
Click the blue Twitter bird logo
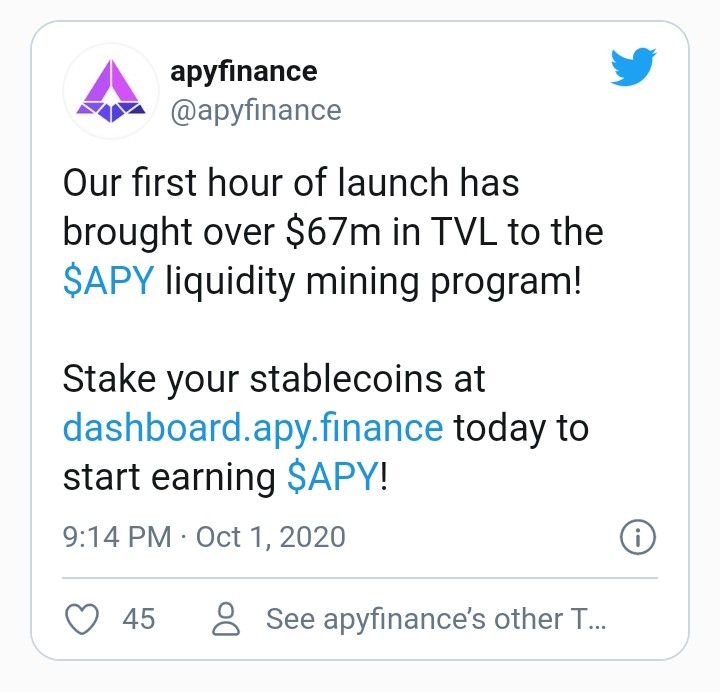pos(633,67)
